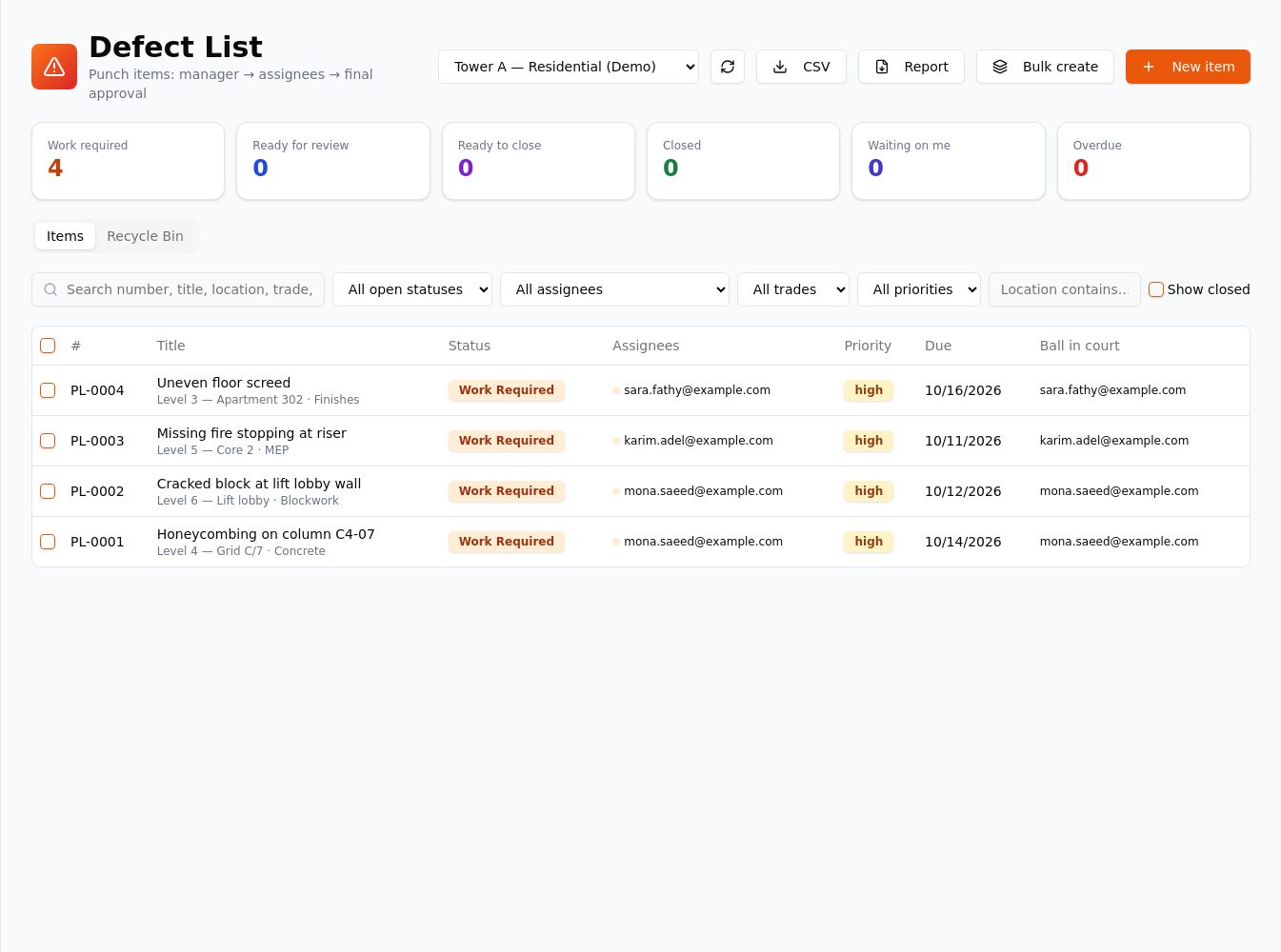The image size is (1281, 952).
Task: Click the Priority column header
Action: click(x=868, y=346)
